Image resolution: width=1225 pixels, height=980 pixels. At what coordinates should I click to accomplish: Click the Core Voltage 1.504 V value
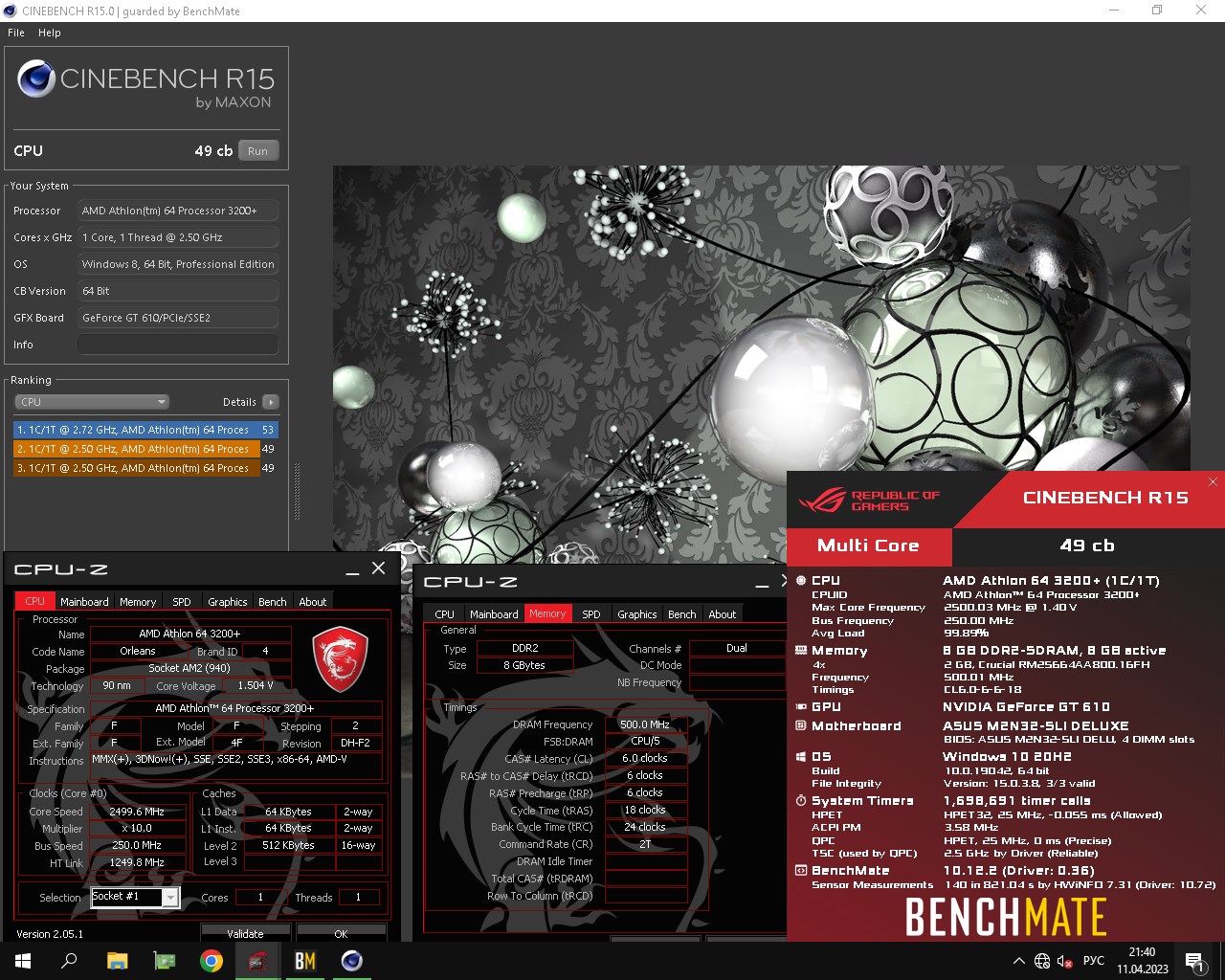coord(256,685)
